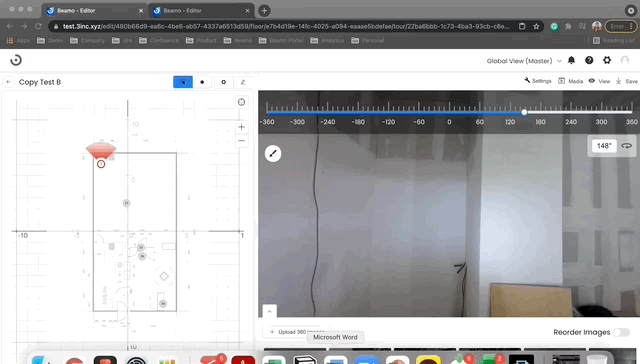Open the Extensions puzzle icon
This screenshot has width=640, height=364.
tap(568, 27)
